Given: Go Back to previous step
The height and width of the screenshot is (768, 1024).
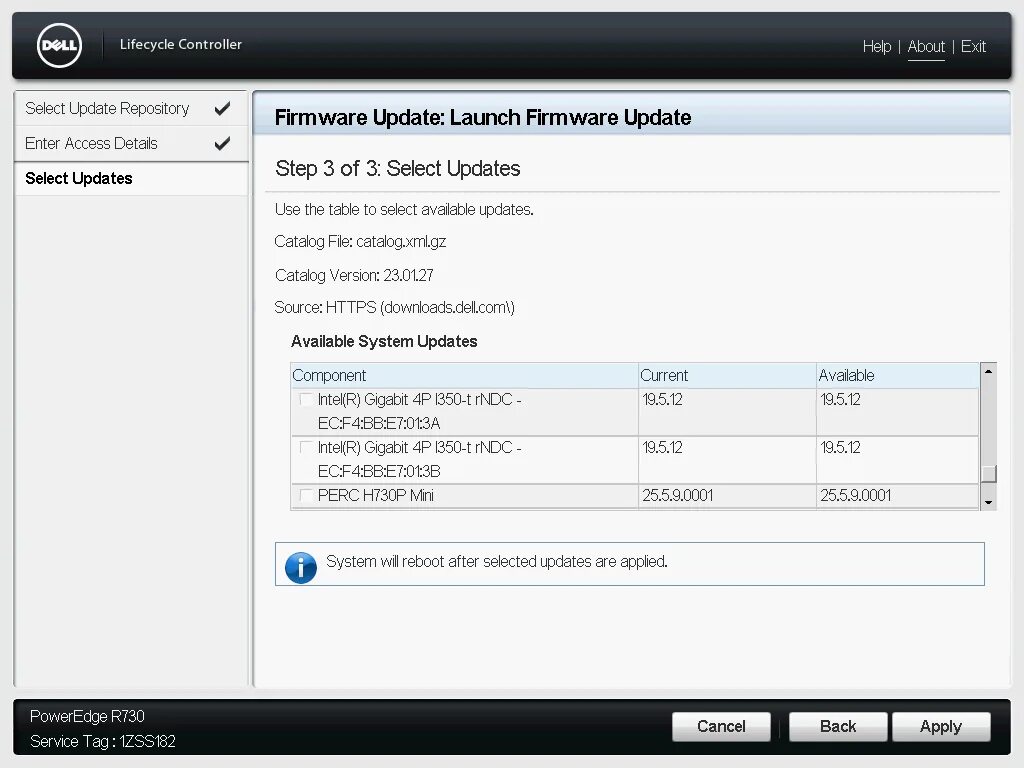Looking at the screenshot, I should (838, 726).
